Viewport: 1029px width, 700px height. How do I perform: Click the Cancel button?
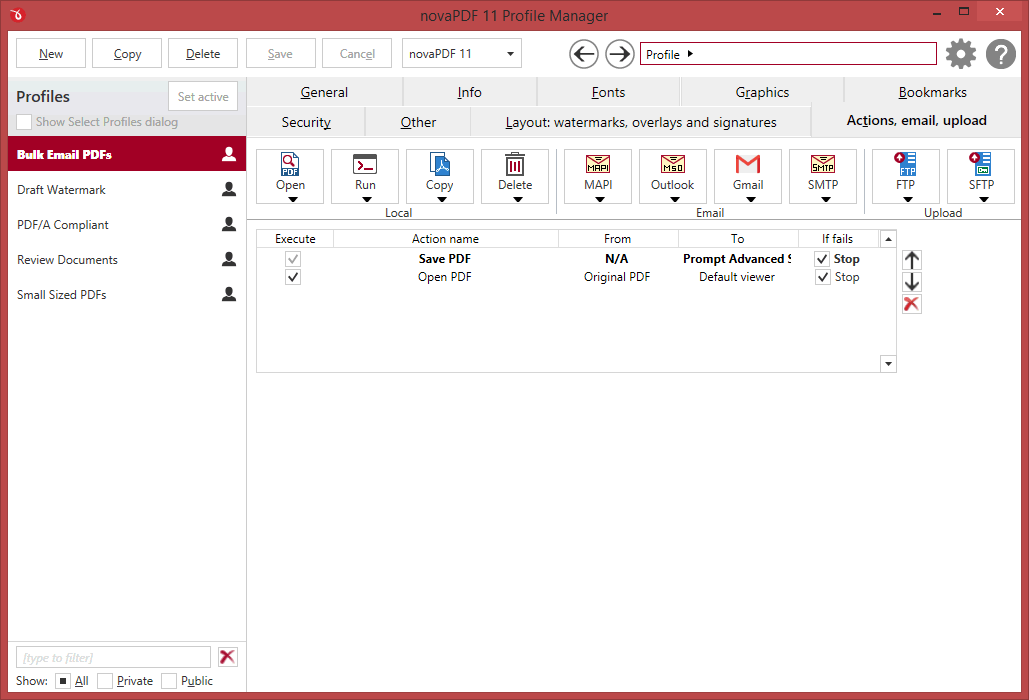[357, 54]
